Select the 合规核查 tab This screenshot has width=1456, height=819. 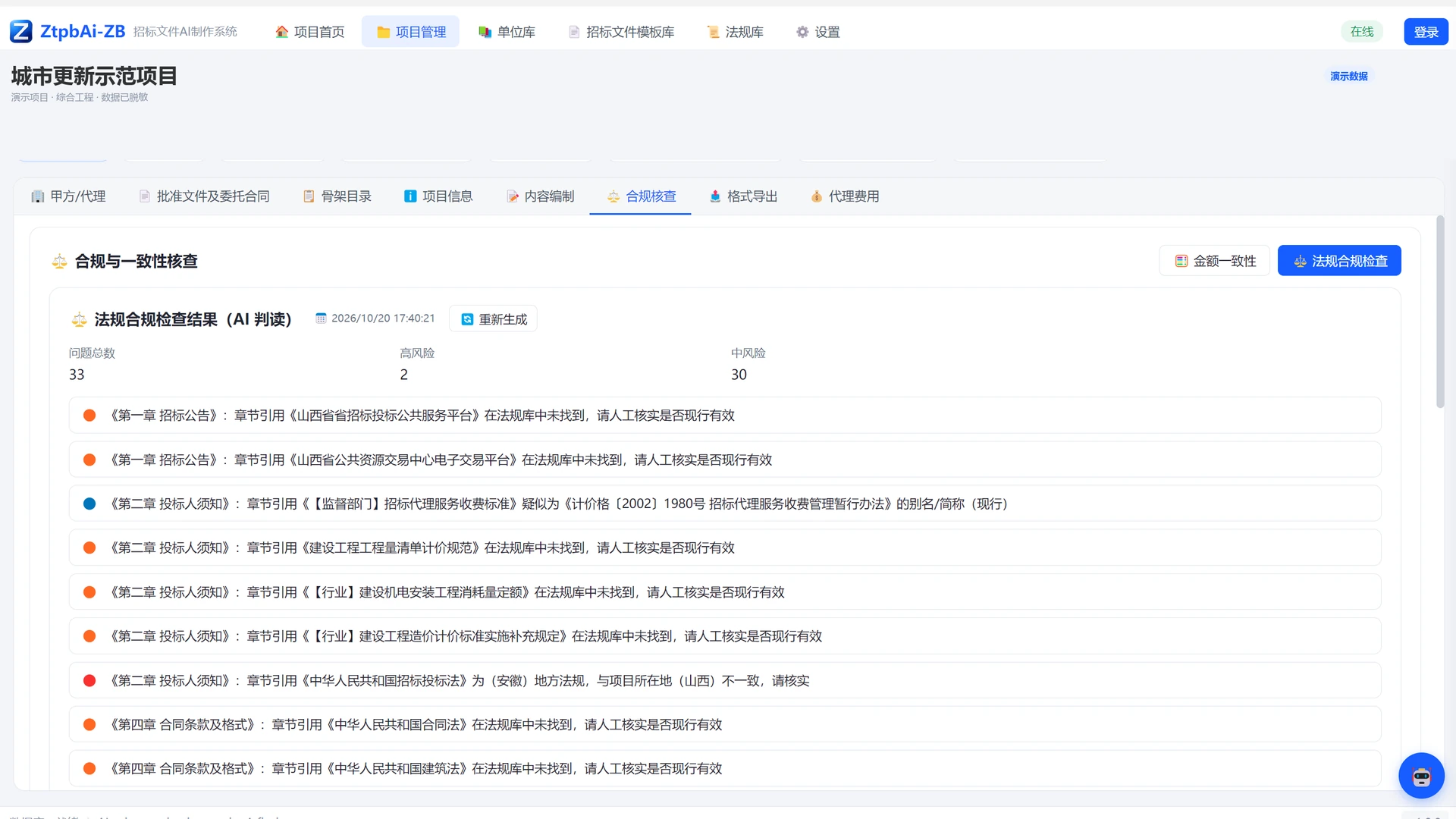pyautogui.click(x=641, y=196)
